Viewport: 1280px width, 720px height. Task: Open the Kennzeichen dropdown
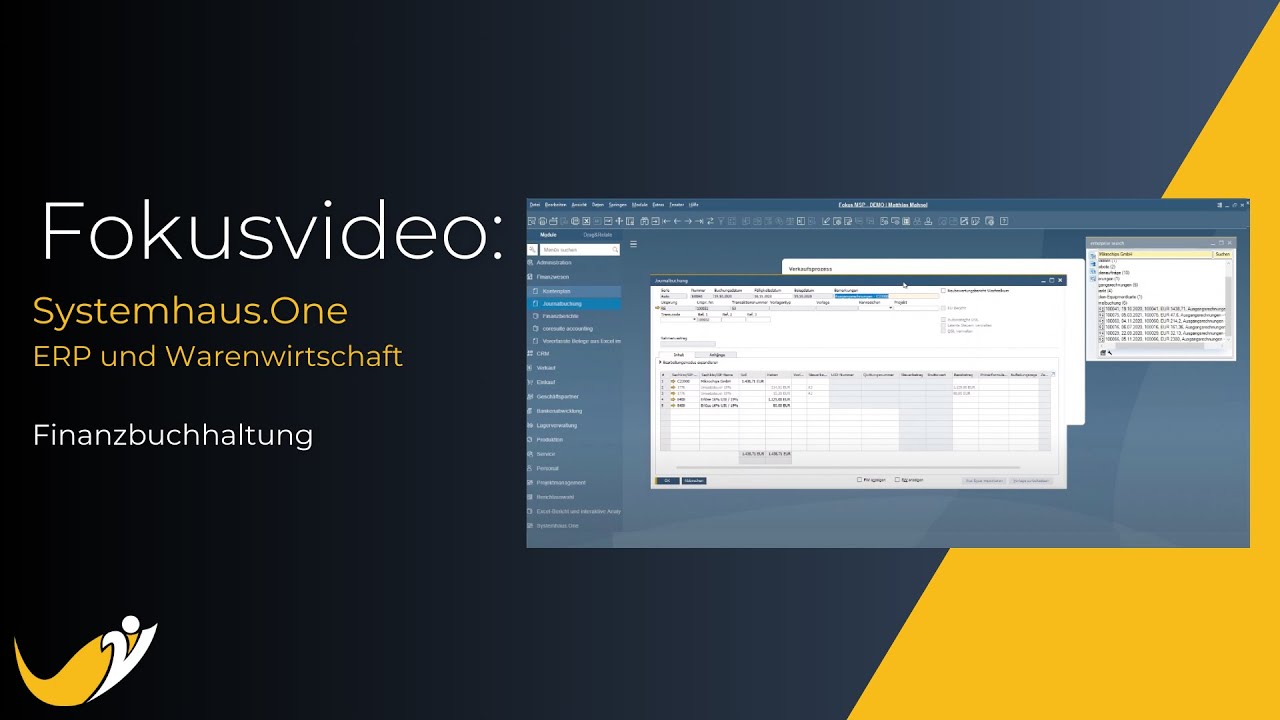tap(890, 308)
